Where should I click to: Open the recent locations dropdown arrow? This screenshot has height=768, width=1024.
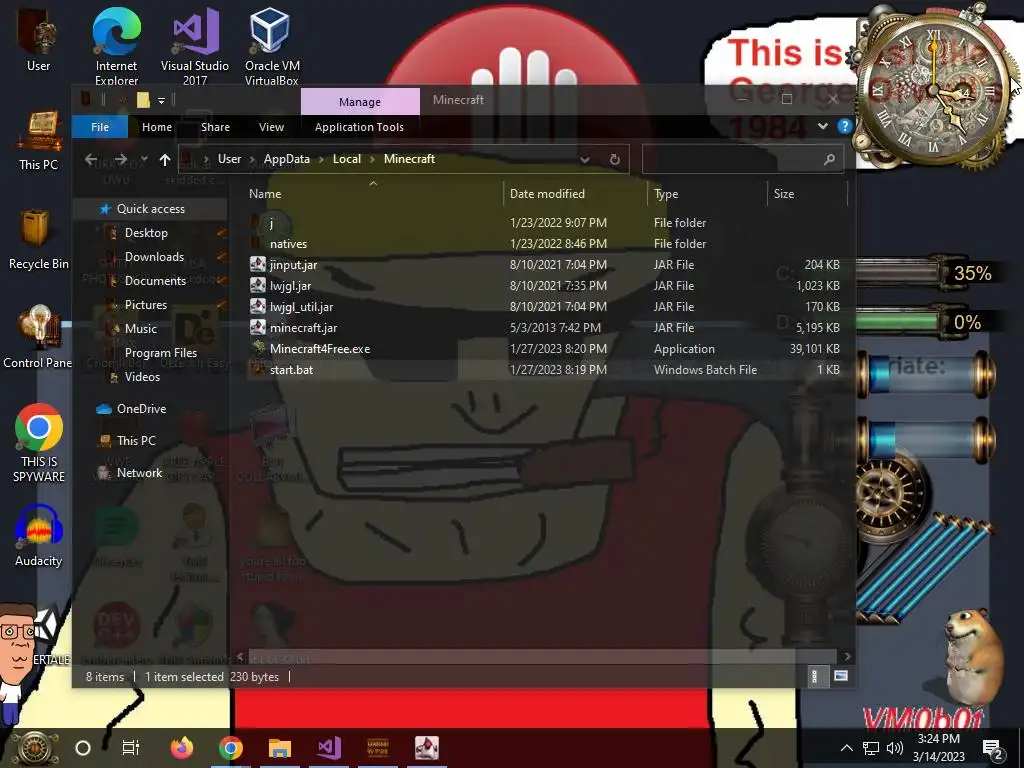pos(144,159)
